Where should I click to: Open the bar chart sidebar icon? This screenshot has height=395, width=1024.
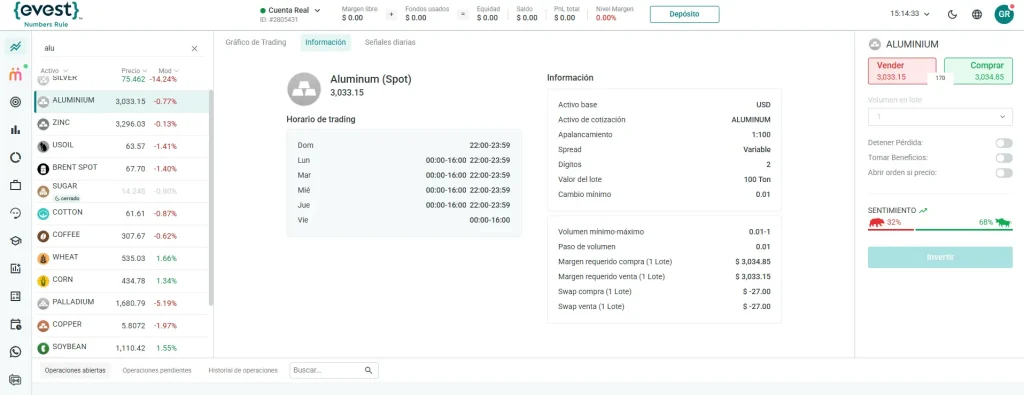tap(16, 129)
